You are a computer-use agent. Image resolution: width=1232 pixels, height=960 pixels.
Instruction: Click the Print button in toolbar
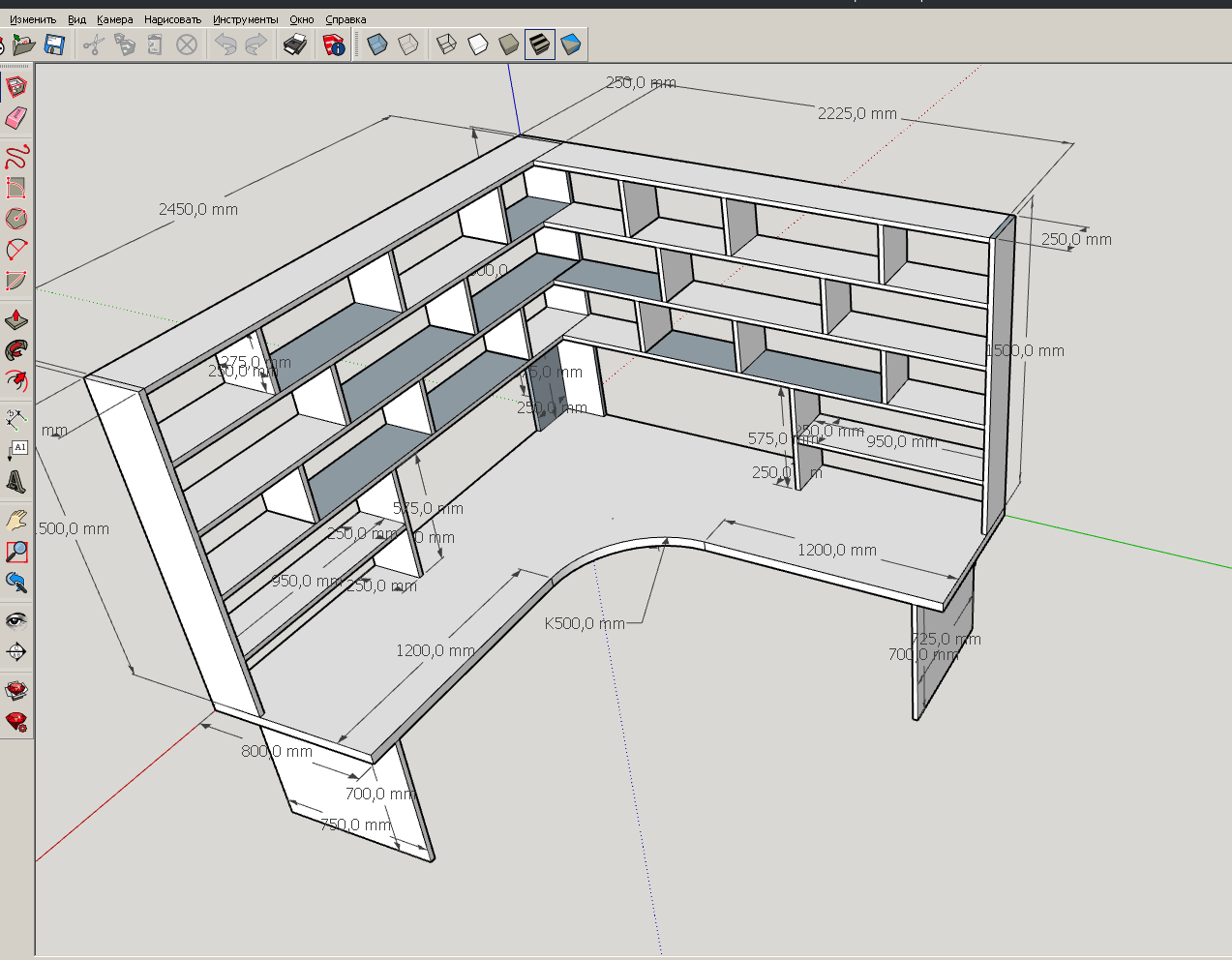(294, 45)
